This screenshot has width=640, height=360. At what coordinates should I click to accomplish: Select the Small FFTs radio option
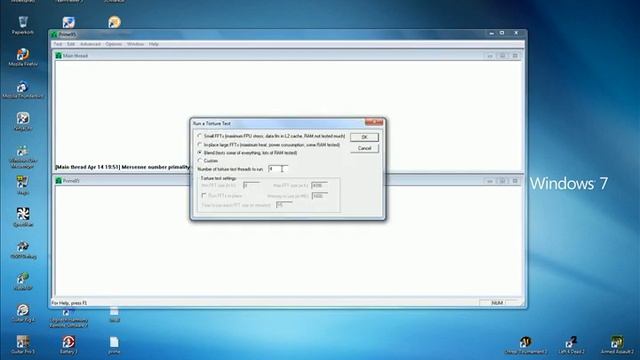pos(200,136)
